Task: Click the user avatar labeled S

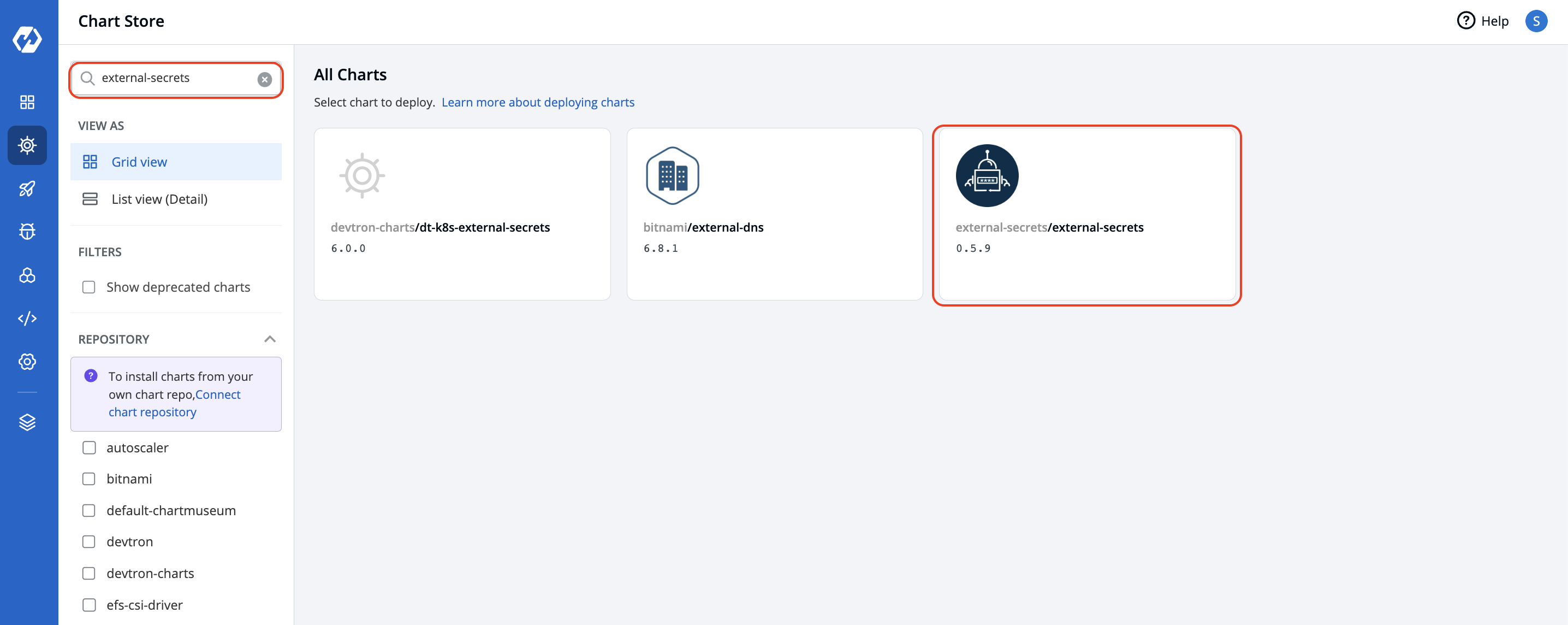Action: (x=1537, y=21)
